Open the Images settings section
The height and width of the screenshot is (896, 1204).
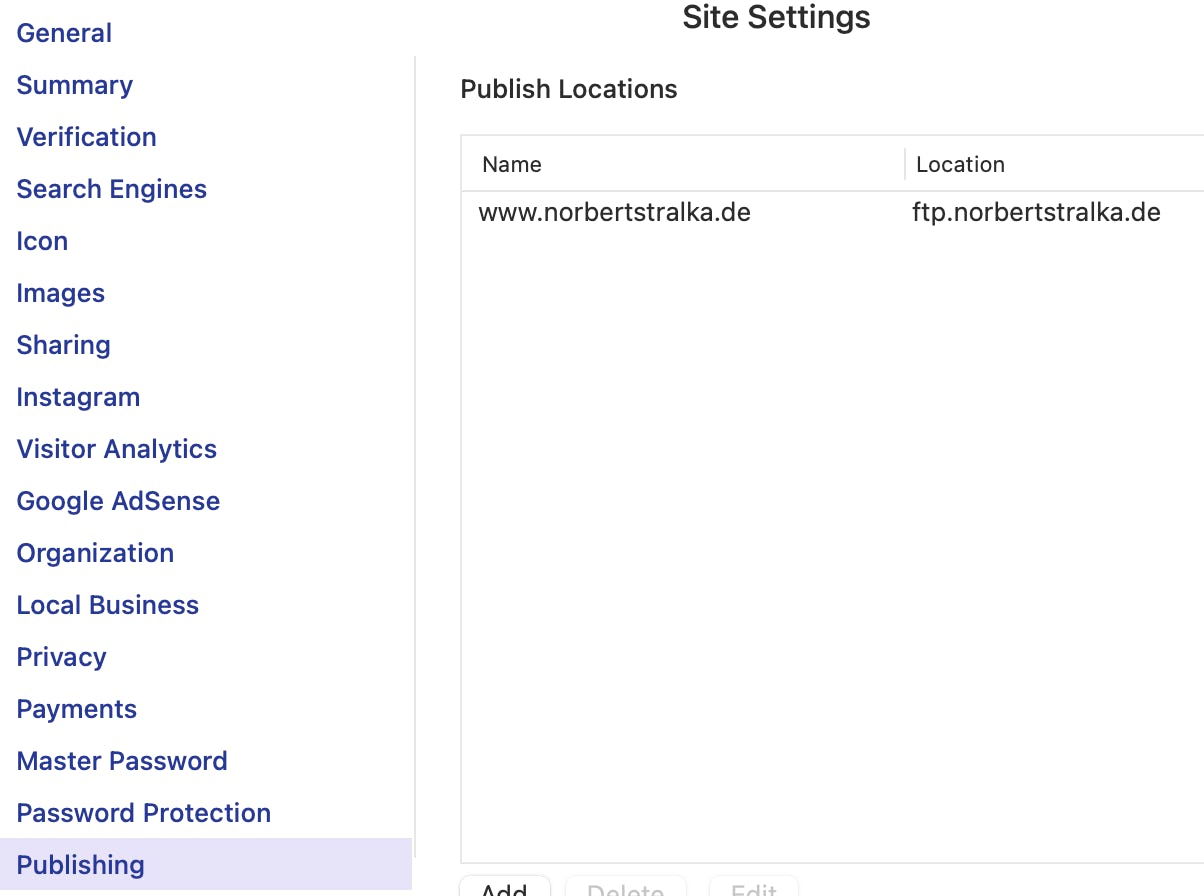coord(61,293)
